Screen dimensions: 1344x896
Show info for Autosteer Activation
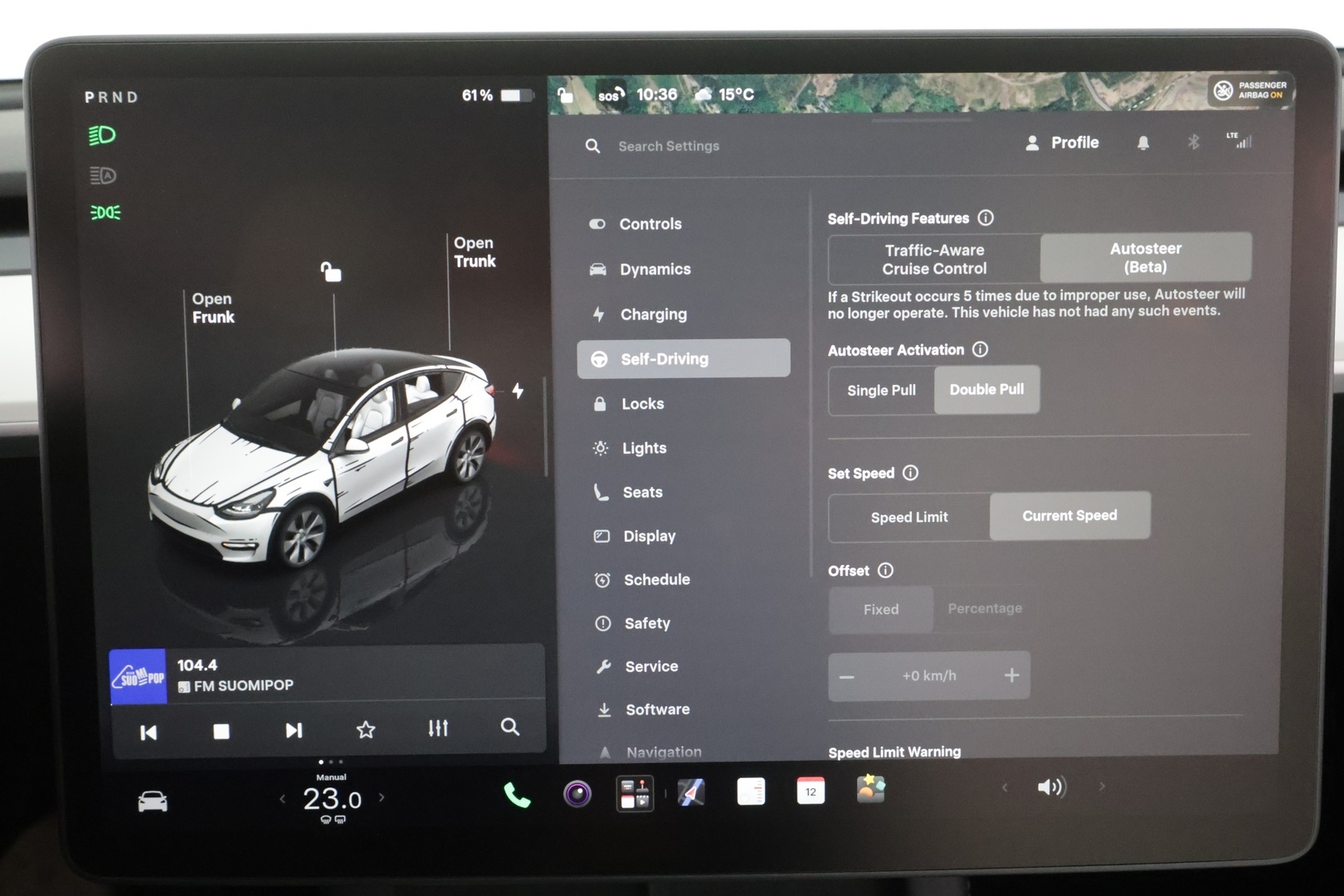tap(980, 349)
